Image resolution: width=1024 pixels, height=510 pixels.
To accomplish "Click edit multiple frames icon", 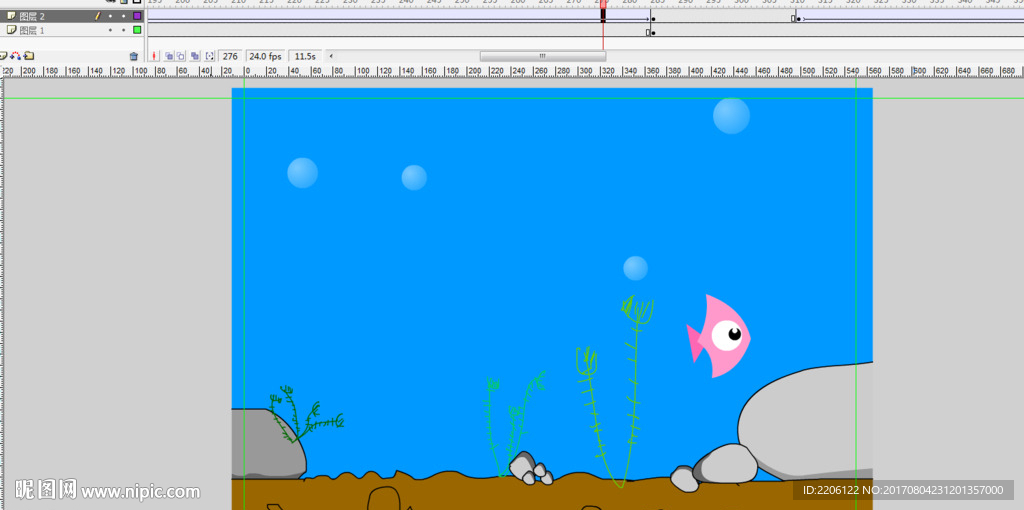I will pyautogui.click(x=195, y=56).
